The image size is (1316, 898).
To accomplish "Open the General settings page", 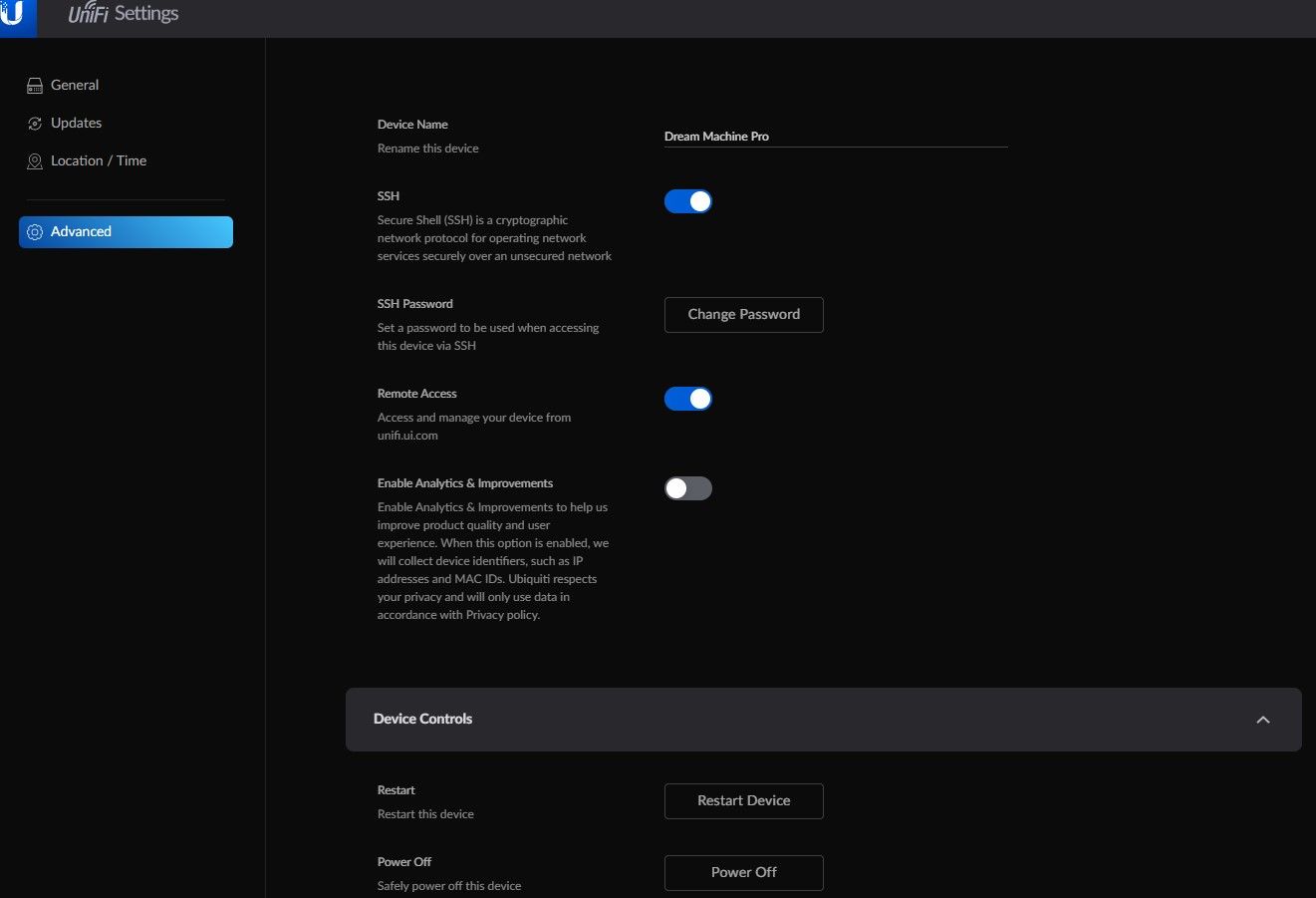I will [75, 86].
